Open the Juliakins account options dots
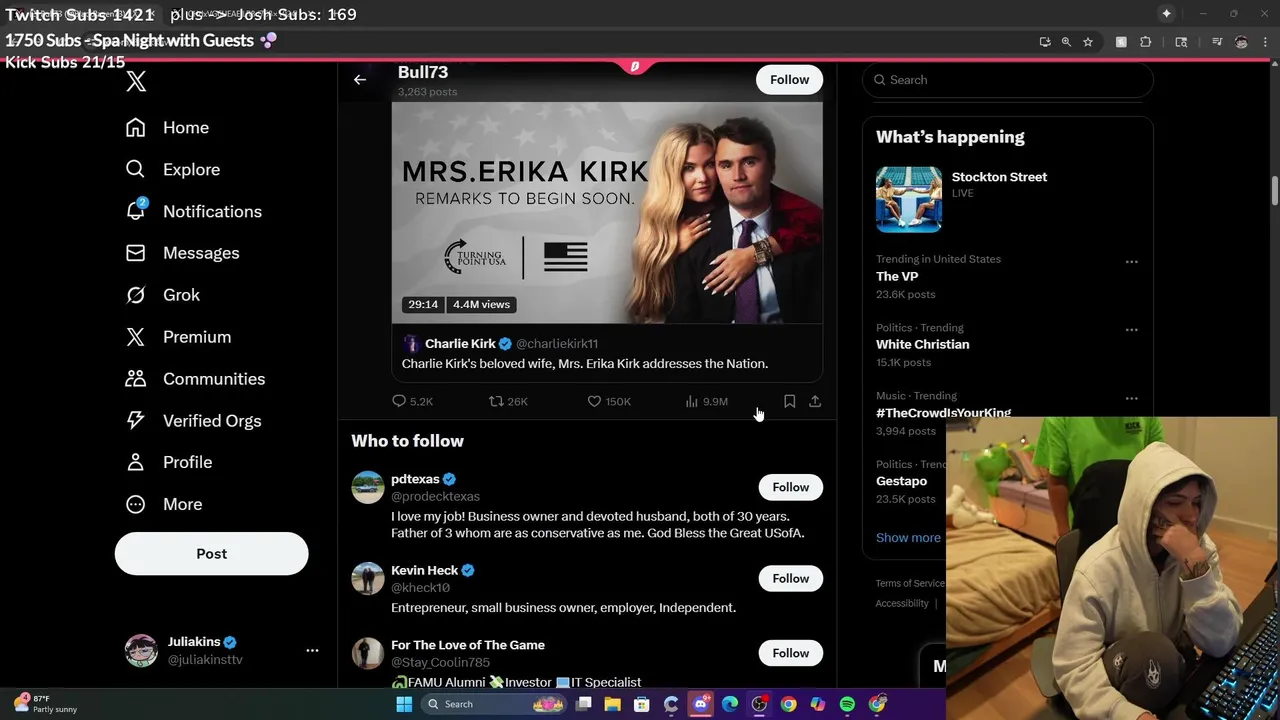This screenshot has width=1280, height=720. click(312, 650)
